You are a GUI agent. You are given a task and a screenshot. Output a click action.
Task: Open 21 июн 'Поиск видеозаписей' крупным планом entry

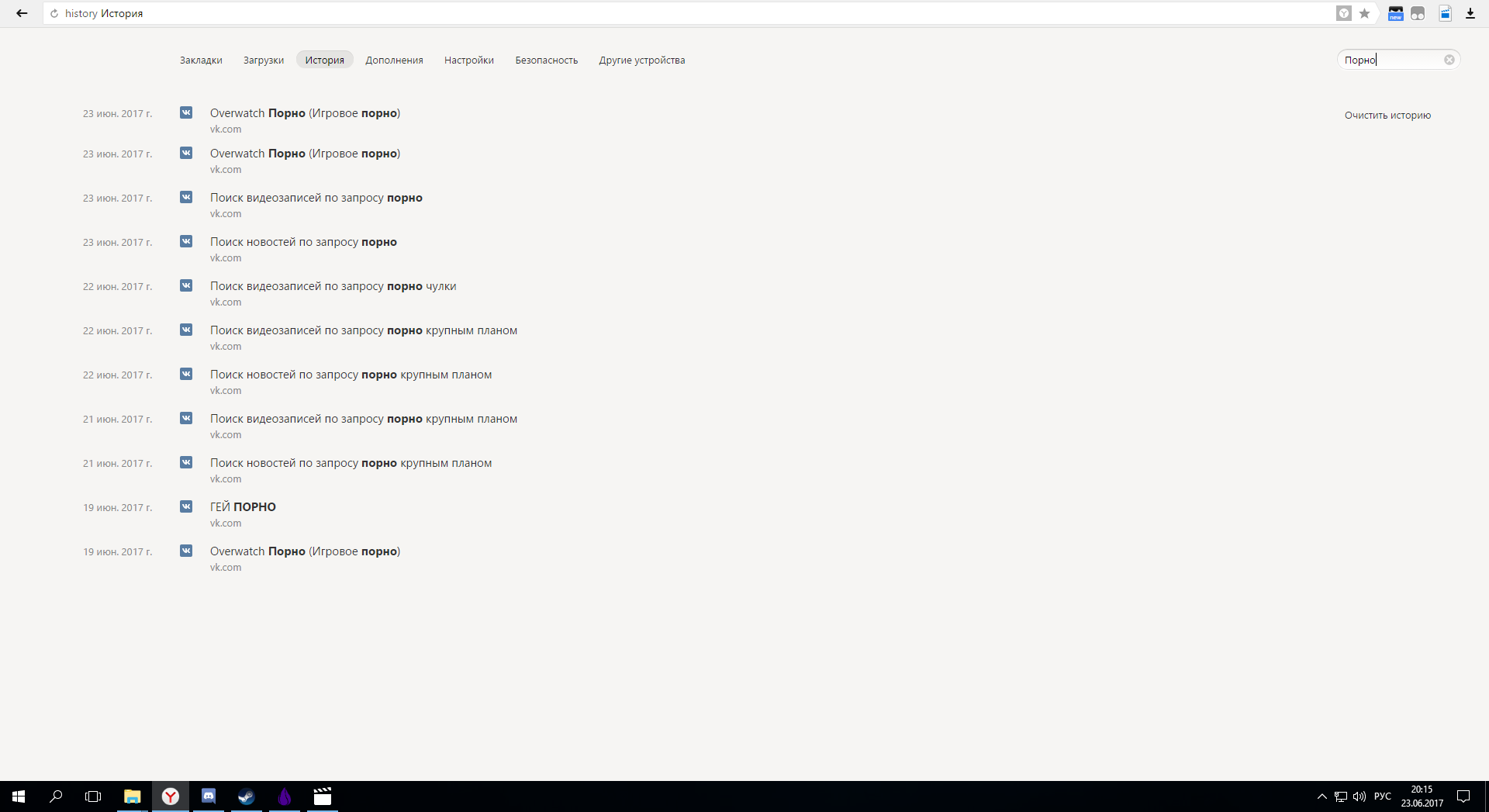[364, 419]
